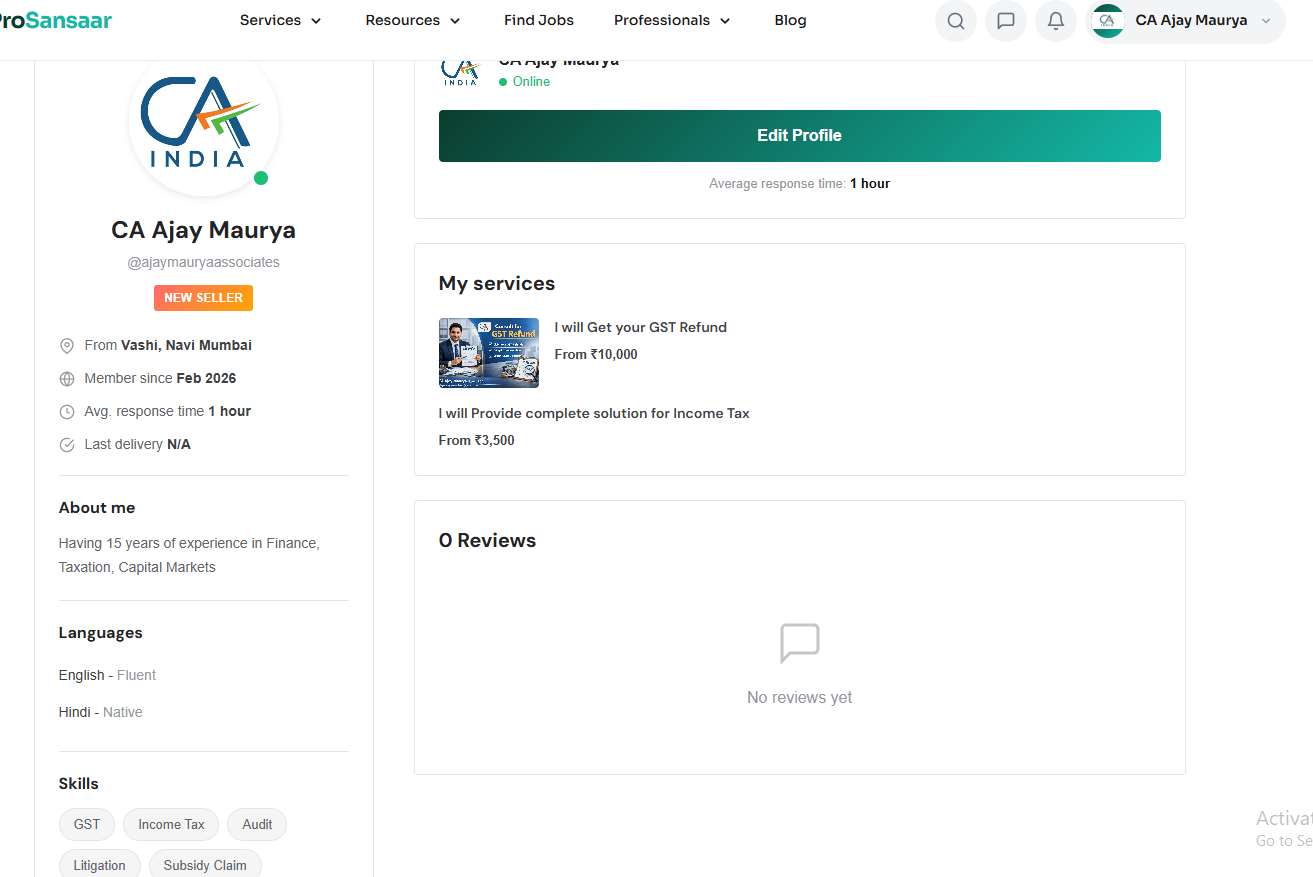Click the empty reviews speech bubble icon
The width and height of the screenshot is (1313, 877).
click(x=799, y=643)
